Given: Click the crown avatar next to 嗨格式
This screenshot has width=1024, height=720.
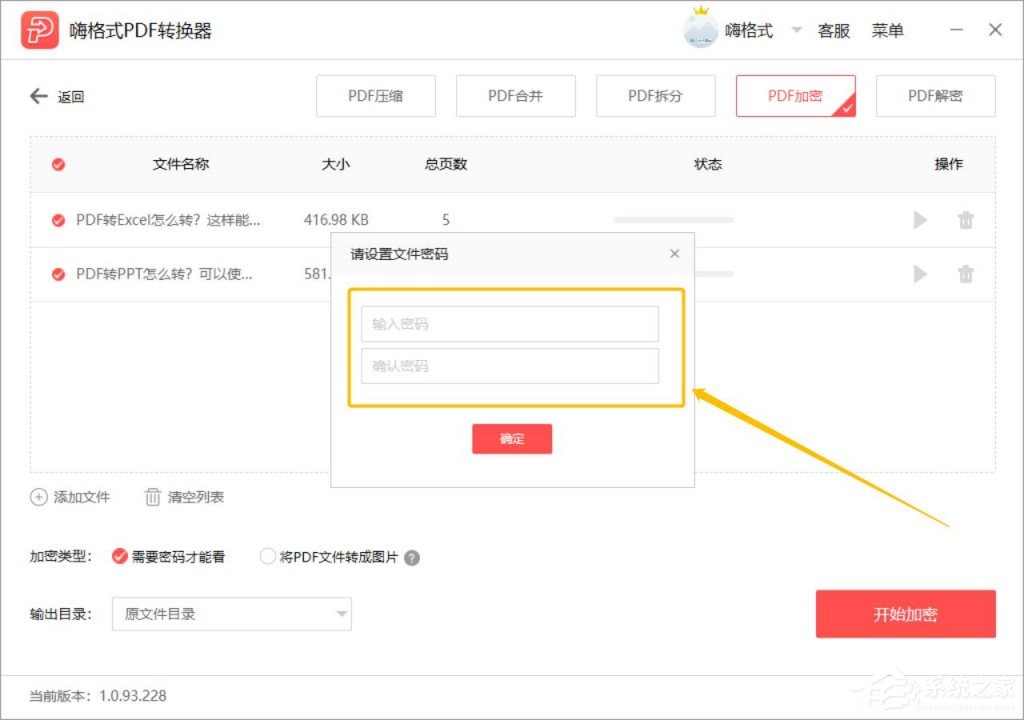Looking at the screenshot, I should (700, 29).
